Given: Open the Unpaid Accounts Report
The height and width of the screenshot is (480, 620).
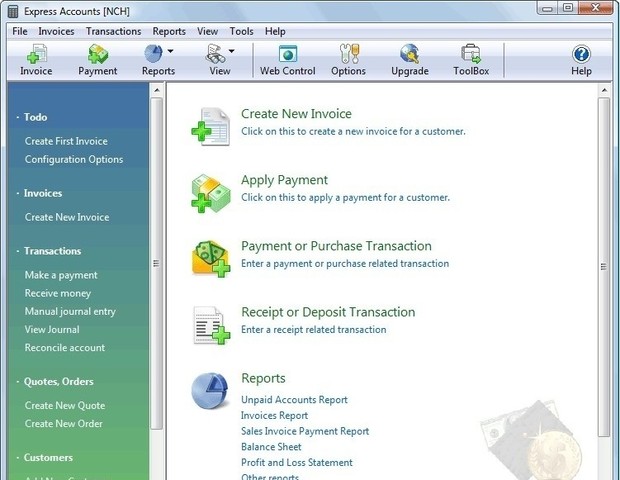Looking at the screenshot, I should [295, 400].
